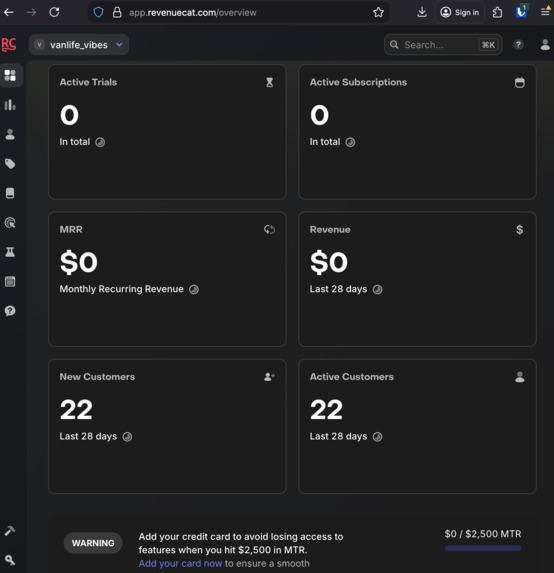Open the Targeting cursor sidebar icon
Image resolution: width=554 pixels, height=573 pixels.
10,223
